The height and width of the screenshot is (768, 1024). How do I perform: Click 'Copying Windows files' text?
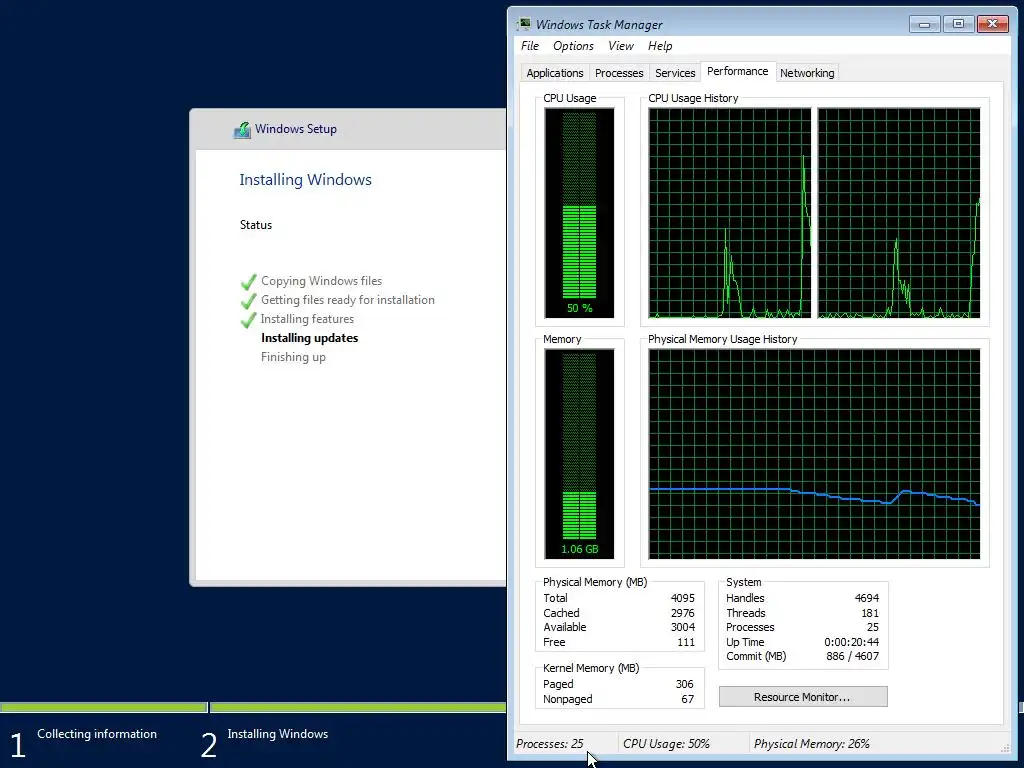click(321, 281)
